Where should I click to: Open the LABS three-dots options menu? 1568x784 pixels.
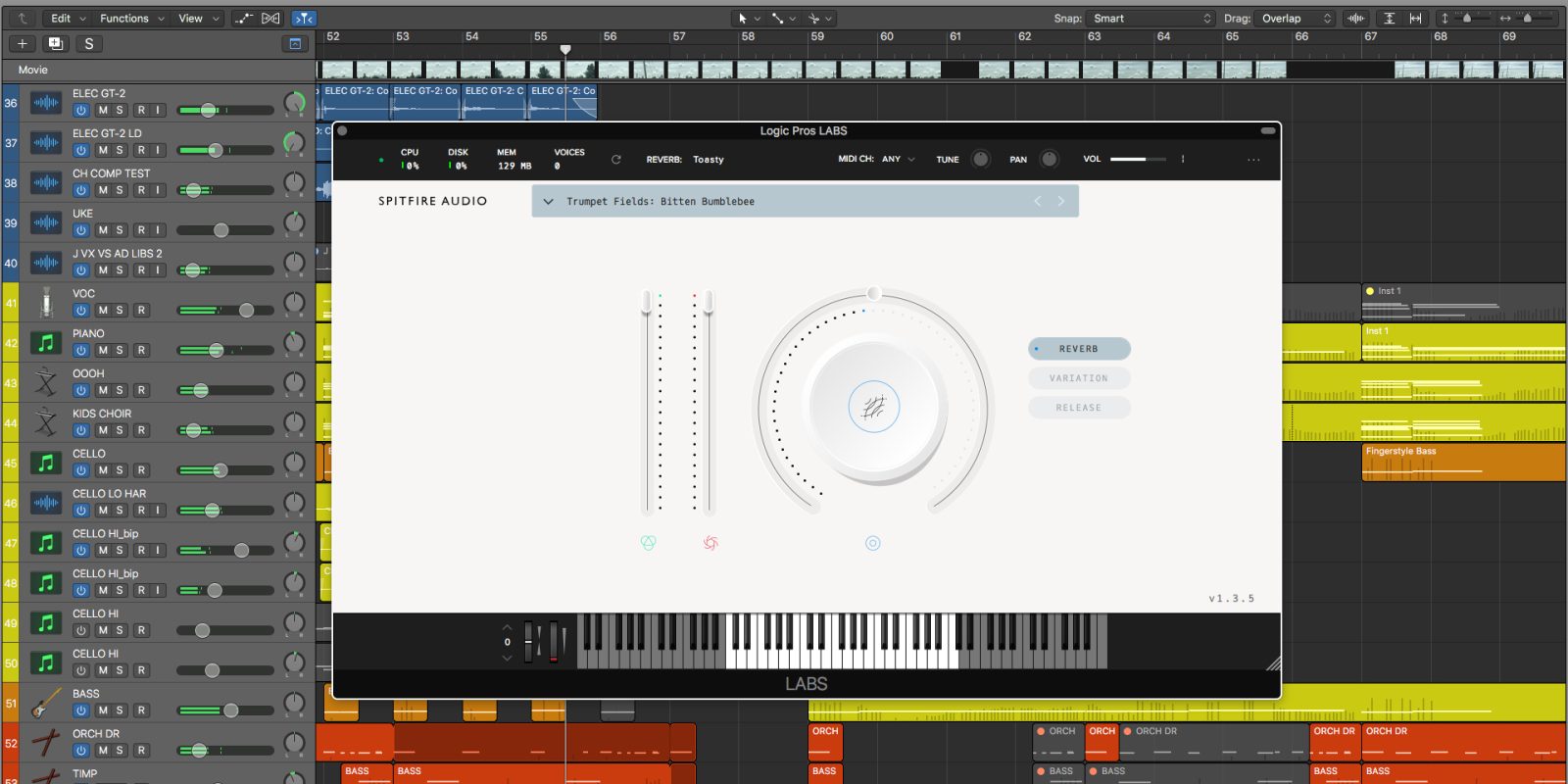pos(1253,160)
